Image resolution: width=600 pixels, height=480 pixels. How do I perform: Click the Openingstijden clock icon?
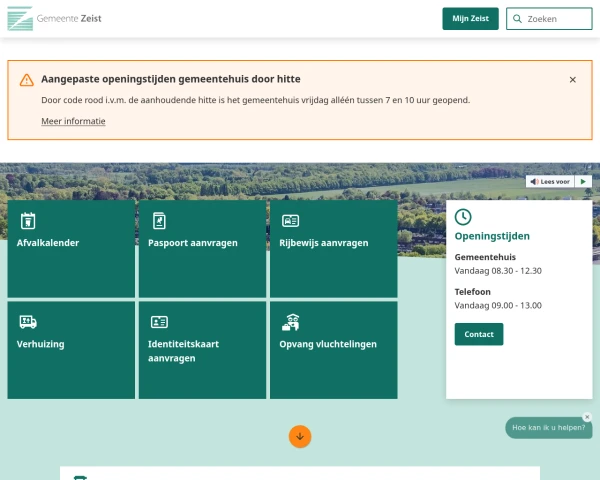pyautogui.click(x=463, y=217)
